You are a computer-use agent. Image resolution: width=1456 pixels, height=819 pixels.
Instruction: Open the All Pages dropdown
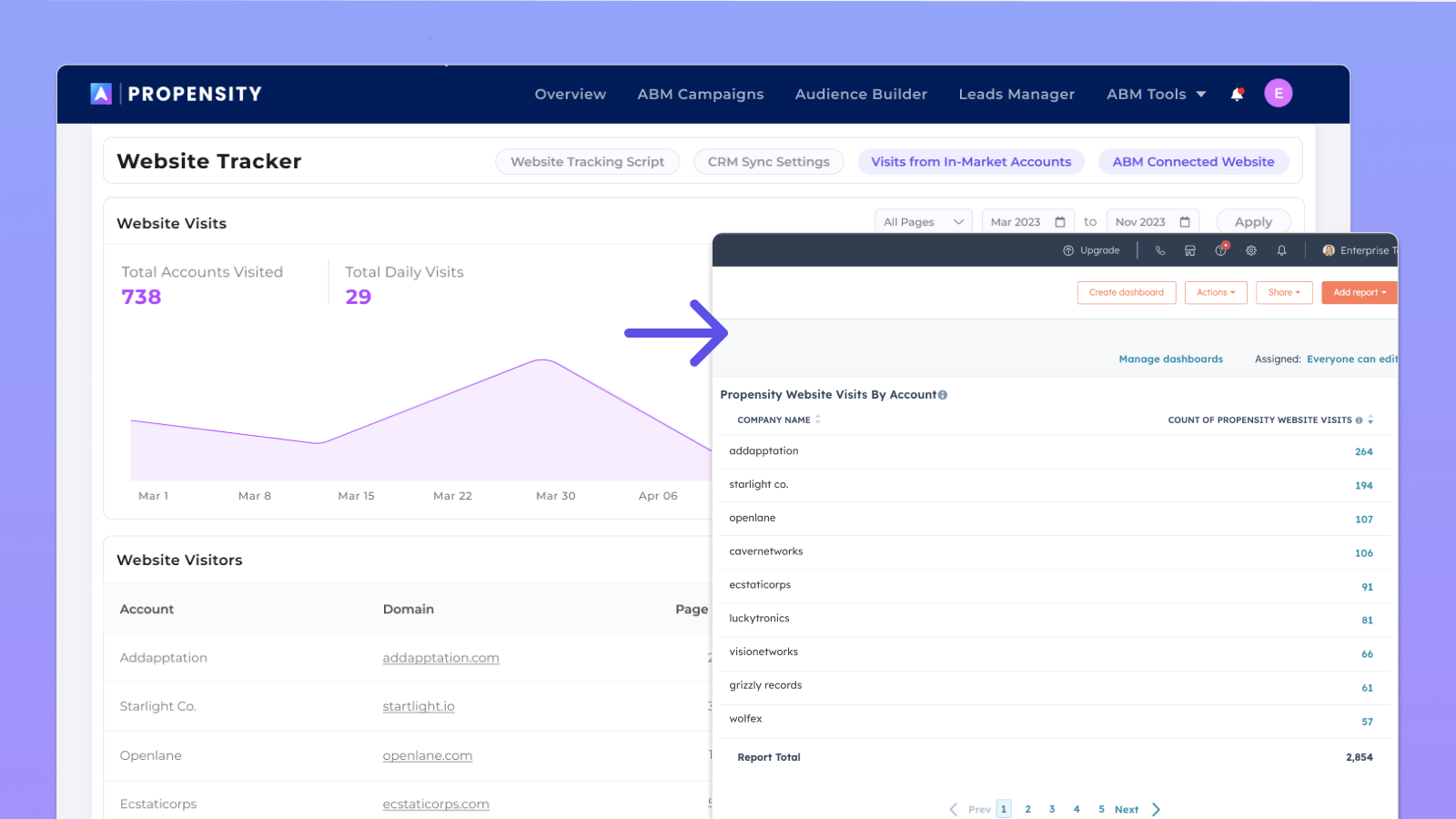[x=923, y=221]
